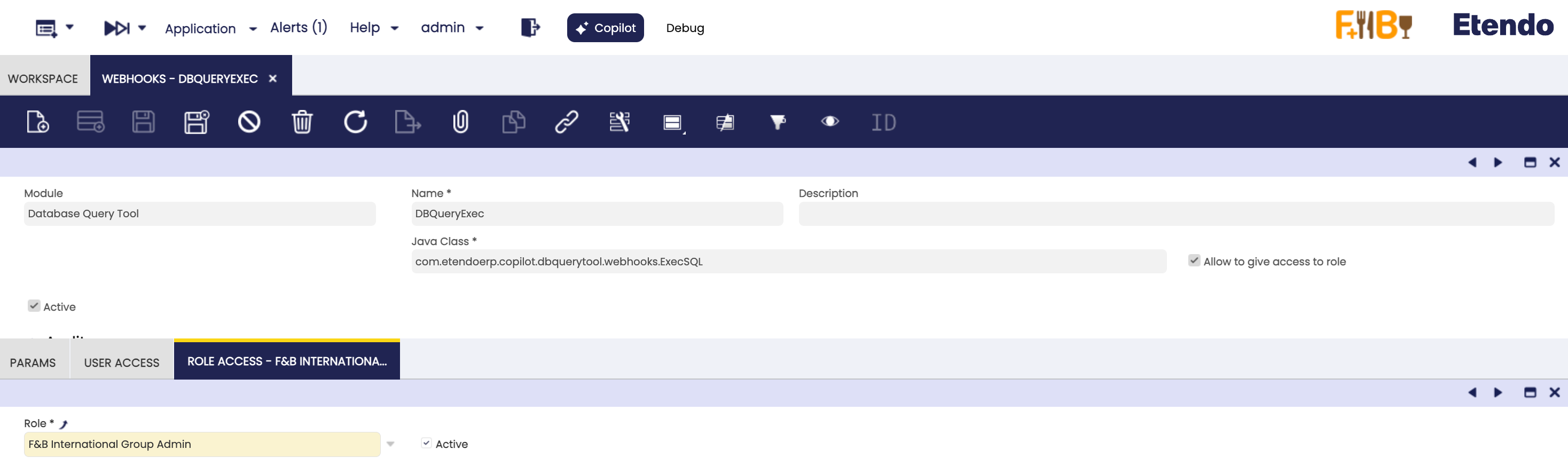Export the record with the export icon

click(x=408, y=122)
